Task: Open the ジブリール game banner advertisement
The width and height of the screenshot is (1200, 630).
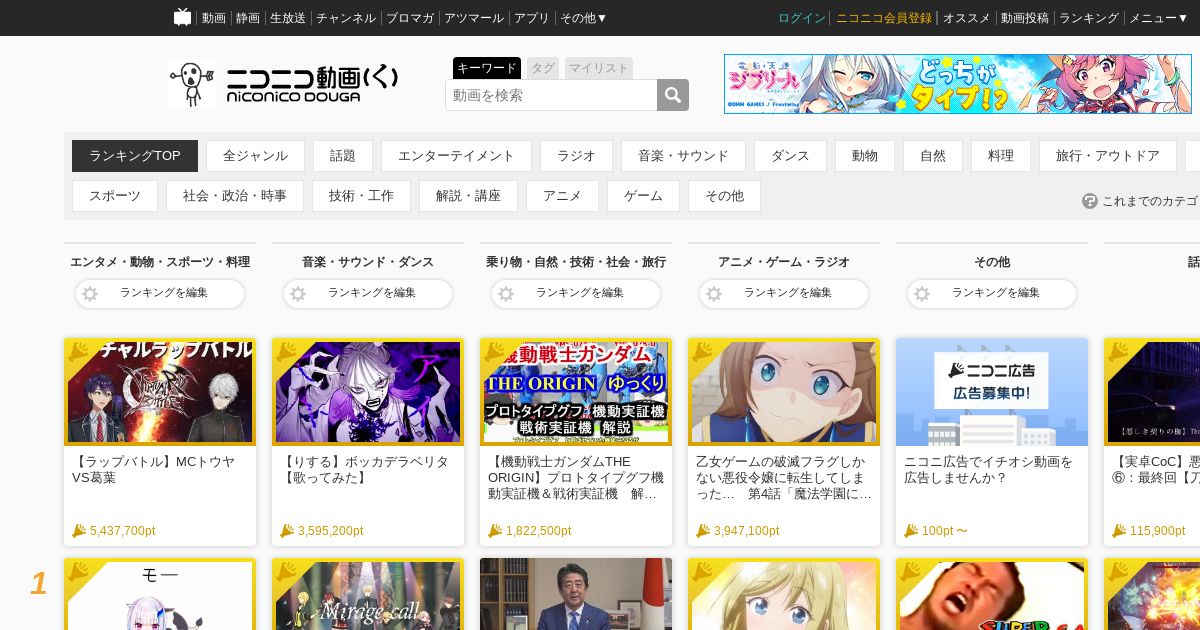Action: pos(958,84)
